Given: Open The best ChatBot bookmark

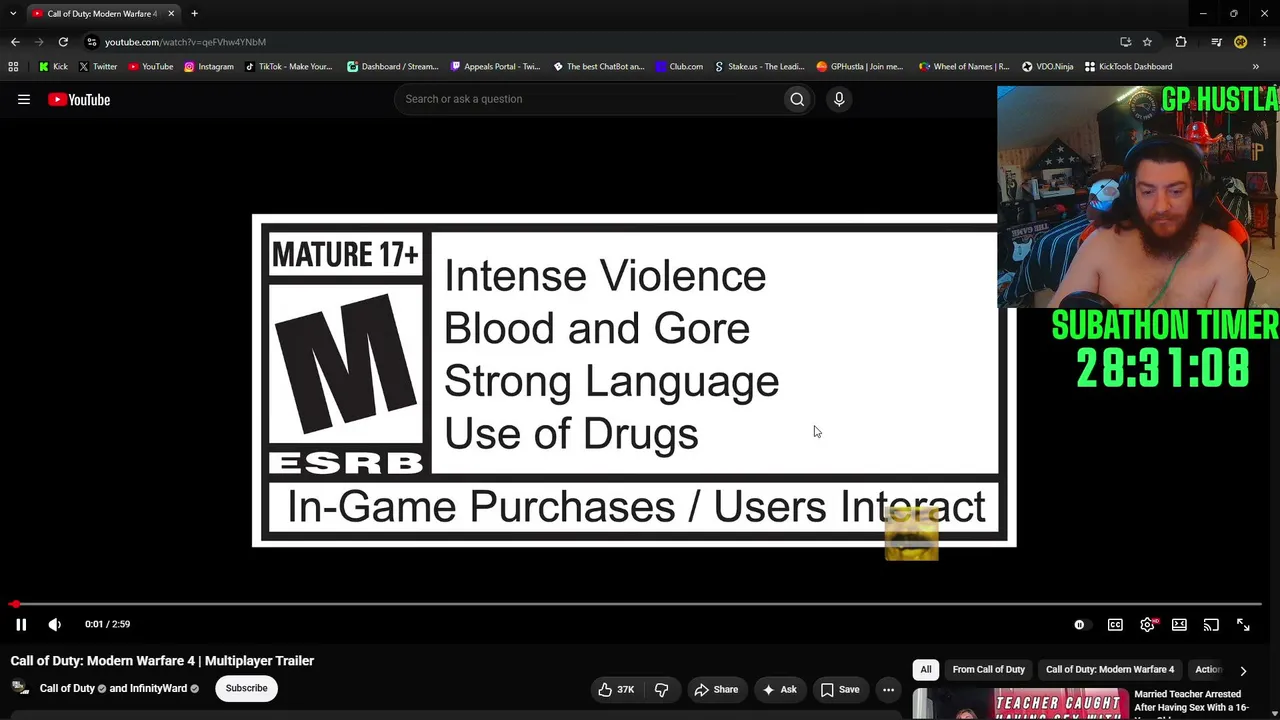Looking at the screenshot, I should (598, 67).
